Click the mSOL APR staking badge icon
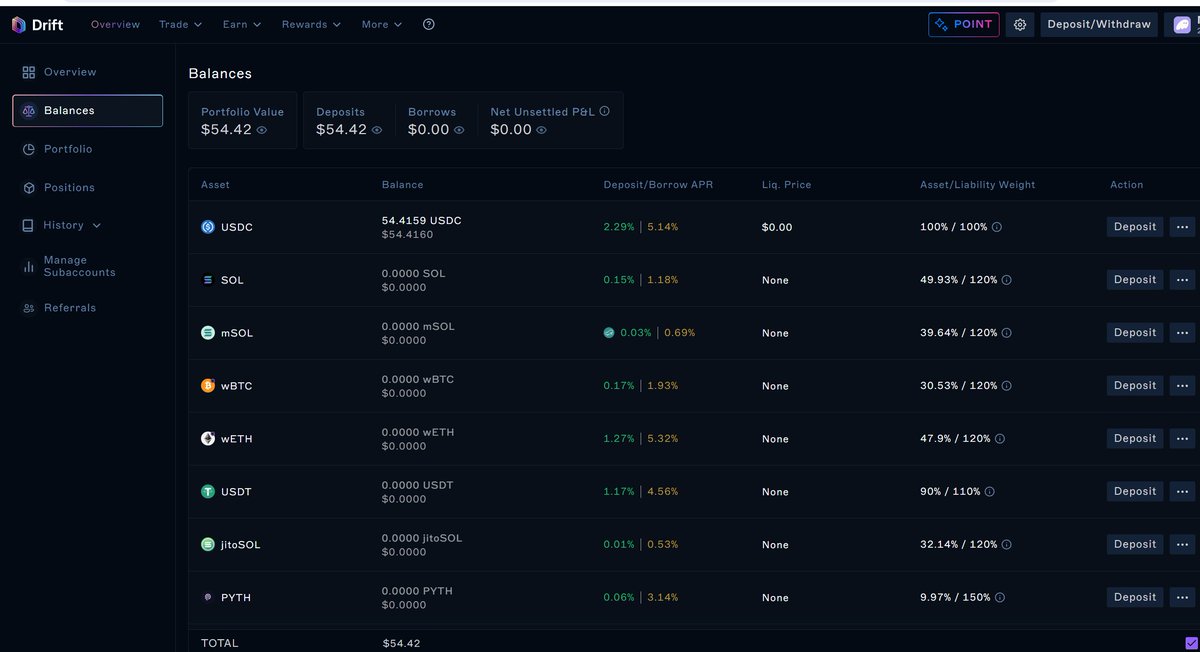The height and width of the screenshot is (652, 1200). 609,333
